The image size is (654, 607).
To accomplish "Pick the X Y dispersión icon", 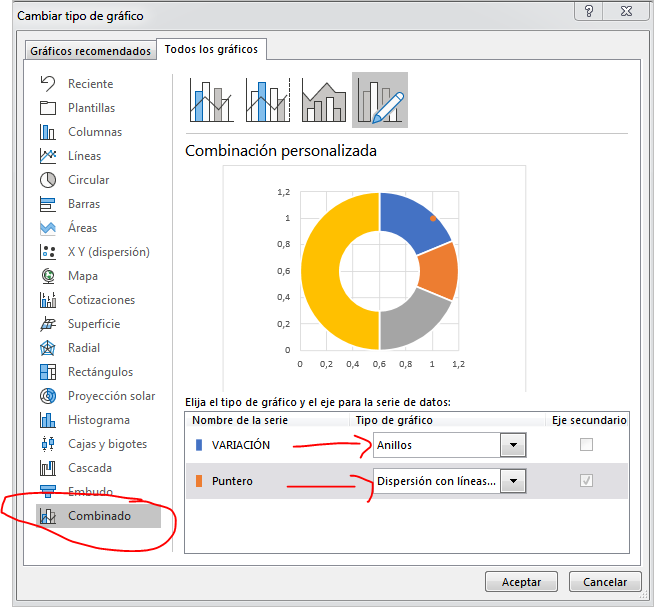I will [x=48, y=252].
